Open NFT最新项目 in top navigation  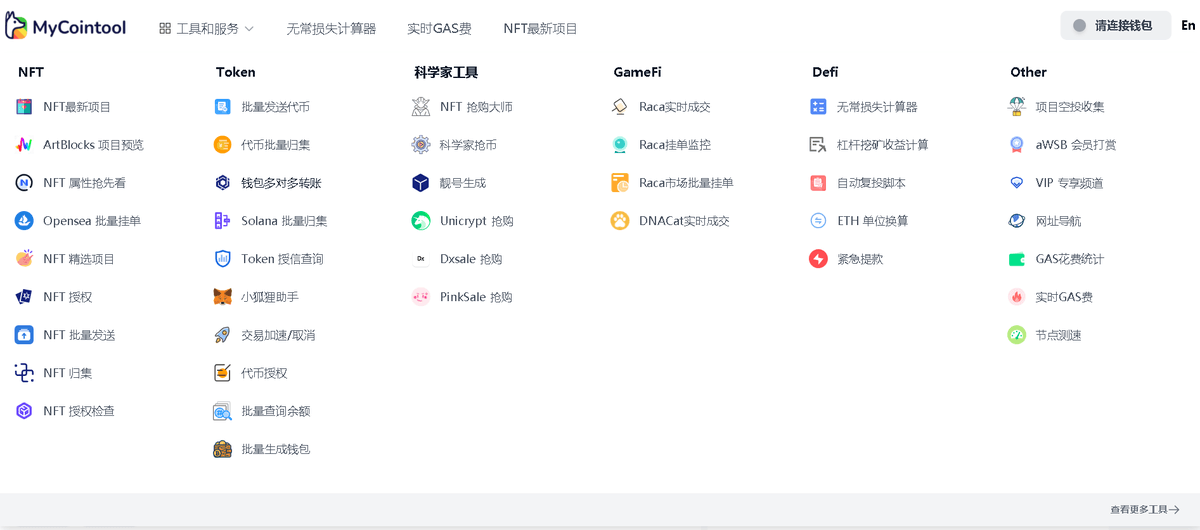tap(540, 29)
